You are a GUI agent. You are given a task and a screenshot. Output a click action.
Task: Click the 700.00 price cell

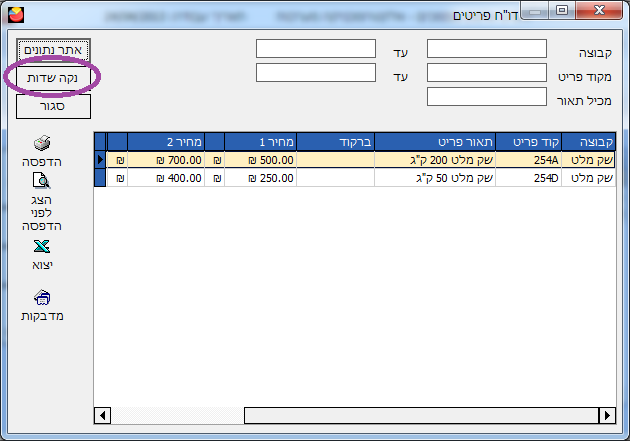(167, 159)
